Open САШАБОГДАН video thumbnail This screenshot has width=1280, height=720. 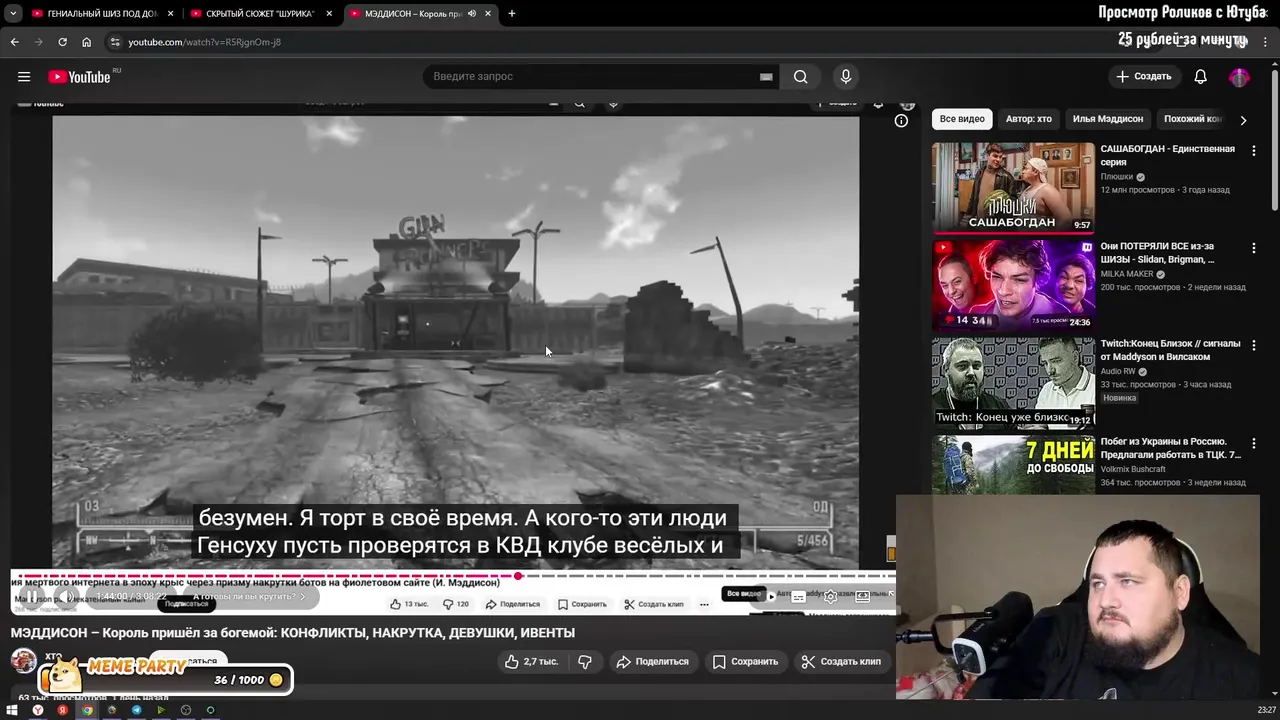pyautogui.click(x=1013, y=187)
